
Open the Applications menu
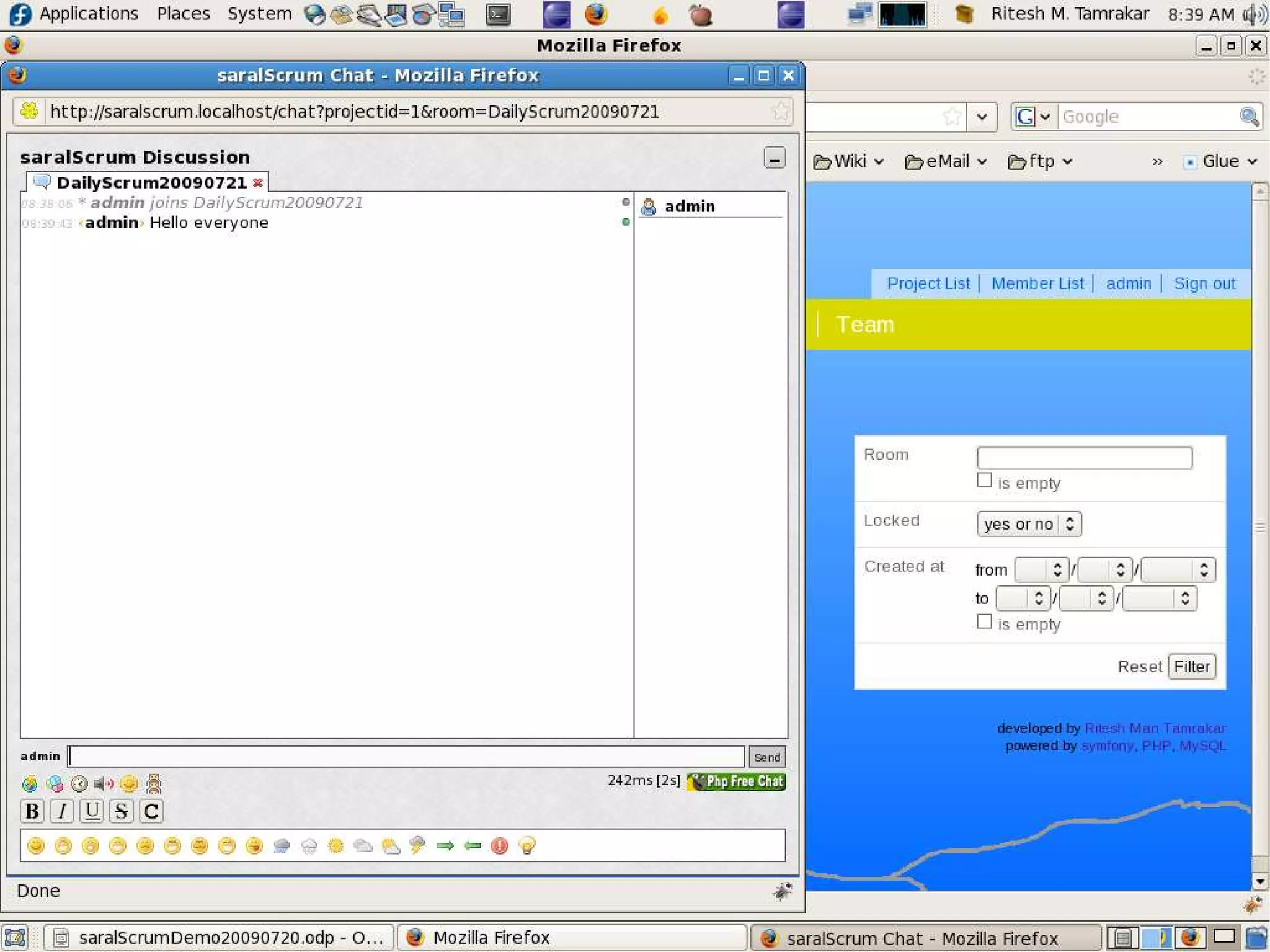tap(88, 14)
